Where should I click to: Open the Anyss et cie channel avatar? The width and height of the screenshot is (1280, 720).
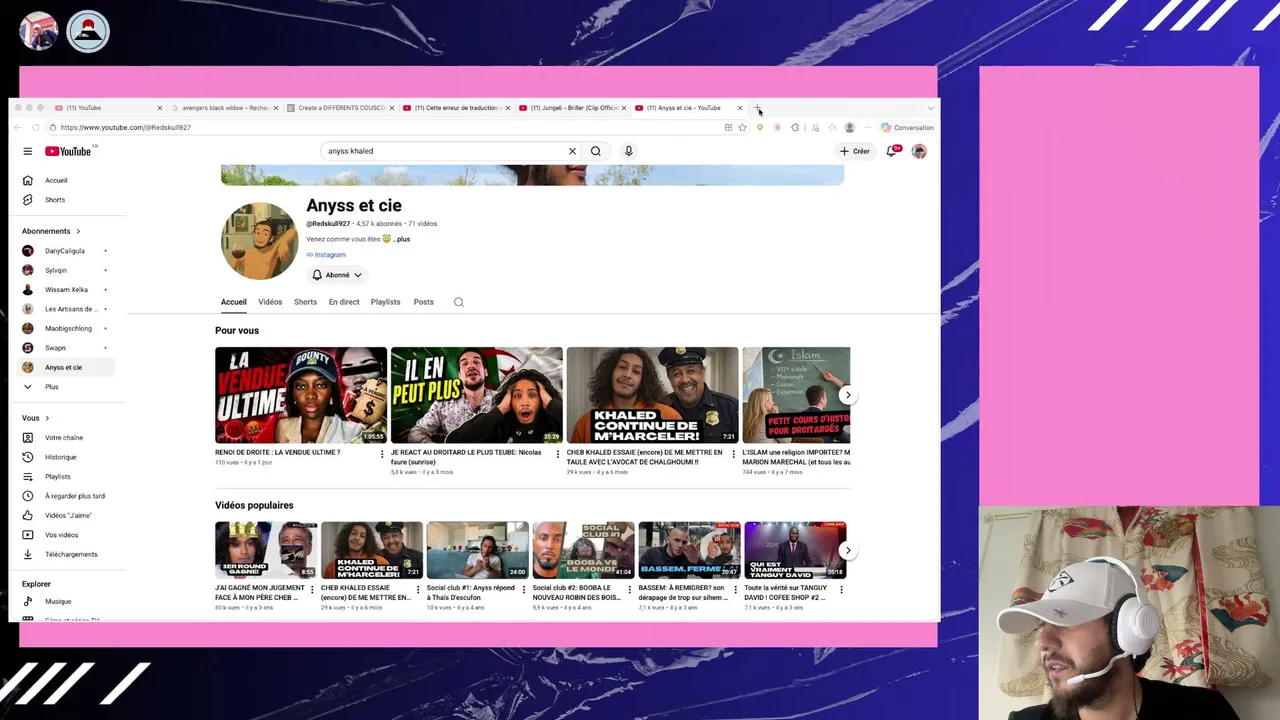pos(259,241)
